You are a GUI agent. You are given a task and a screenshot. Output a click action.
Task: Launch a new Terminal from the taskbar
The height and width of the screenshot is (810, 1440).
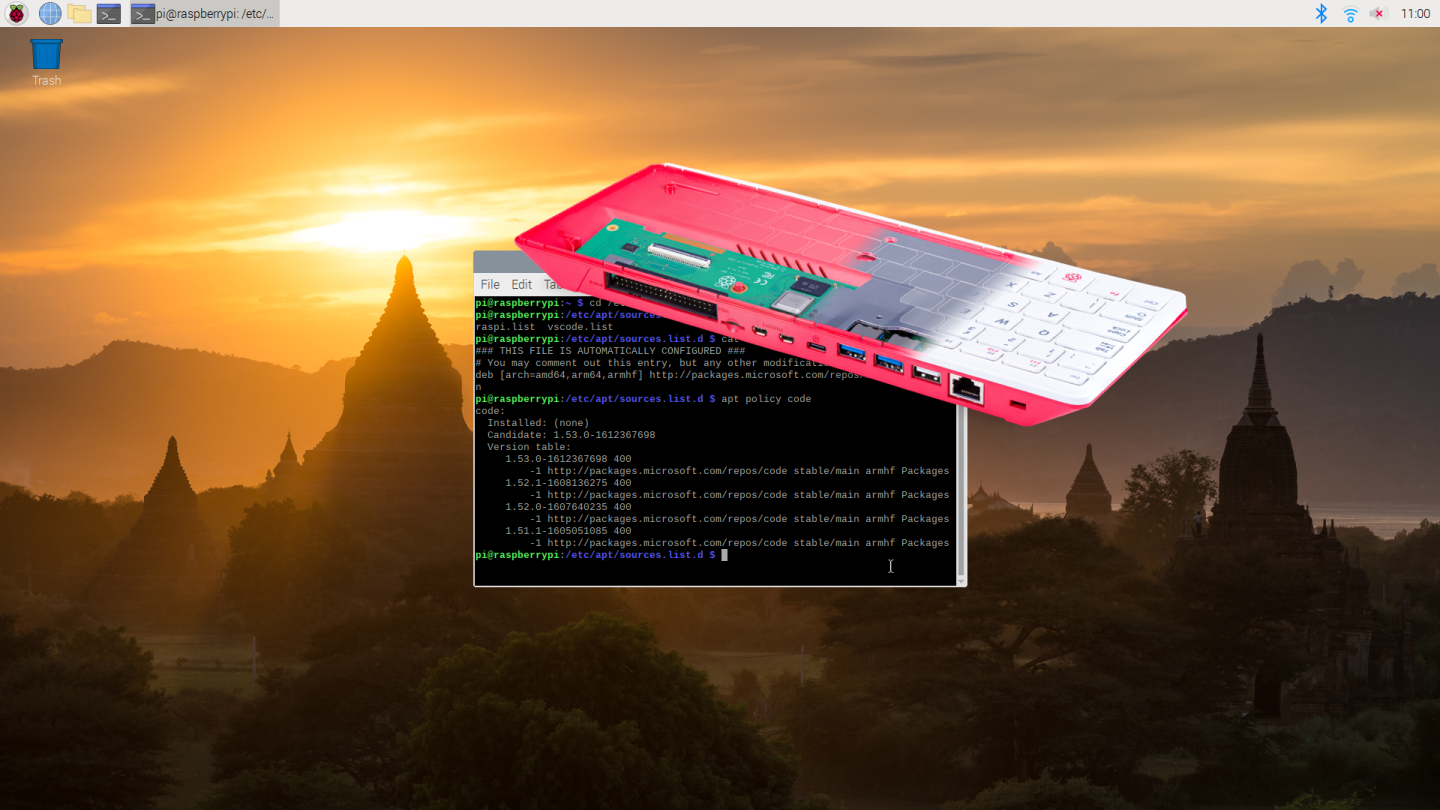[x=108, y=13]
